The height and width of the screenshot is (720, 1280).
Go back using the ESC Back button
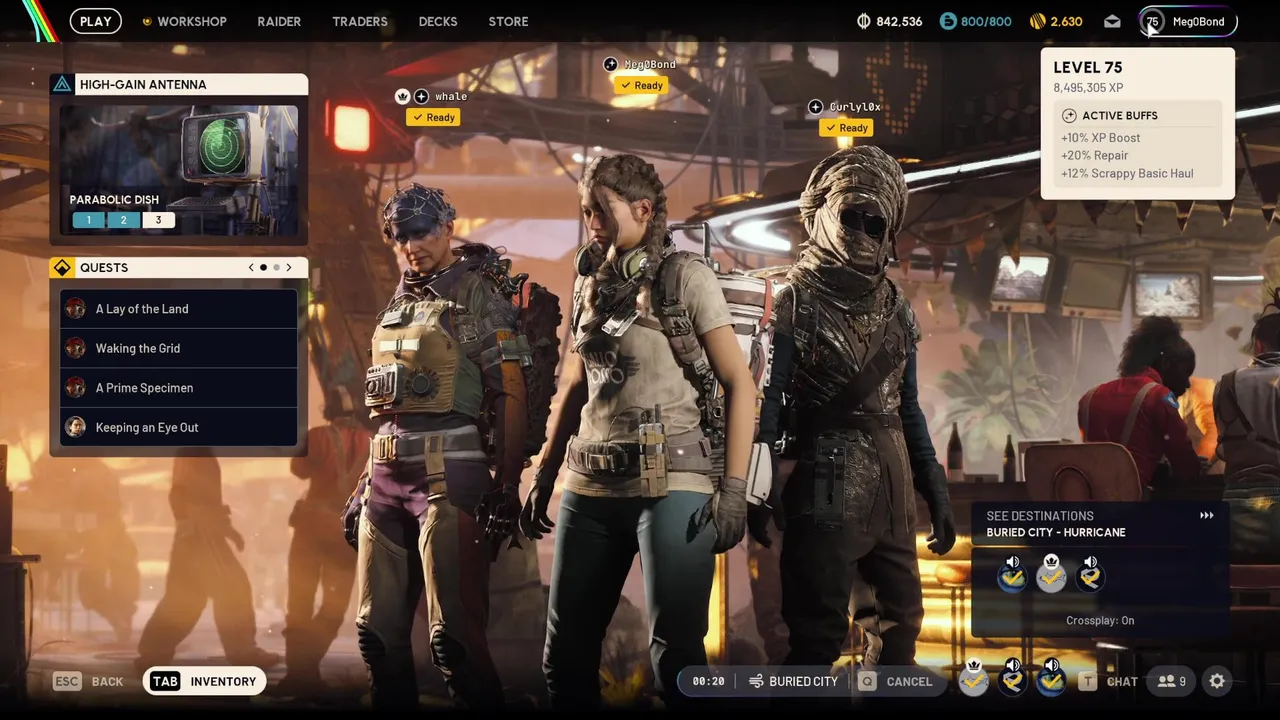click(x=89, y=682)
